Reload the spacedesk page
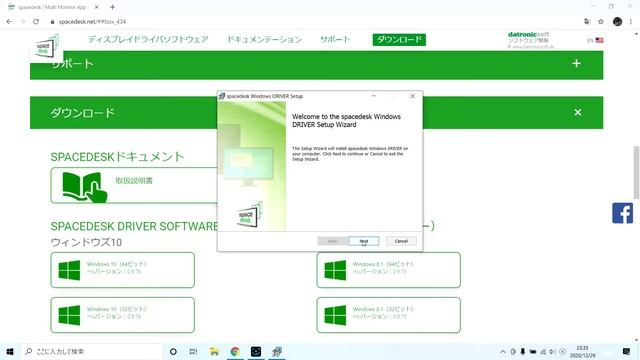The height and width of the screenshot is (360, 640). pos(36,22)
